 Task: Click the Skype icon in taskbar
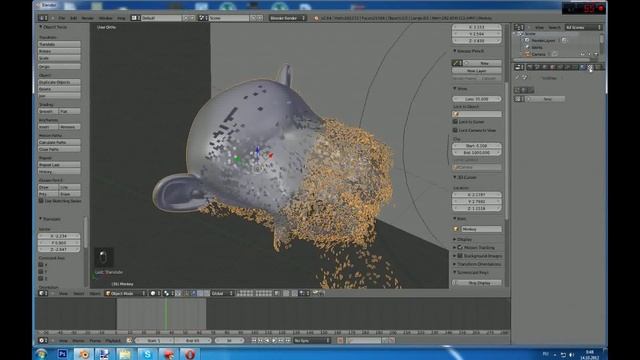tap(147, 354)
